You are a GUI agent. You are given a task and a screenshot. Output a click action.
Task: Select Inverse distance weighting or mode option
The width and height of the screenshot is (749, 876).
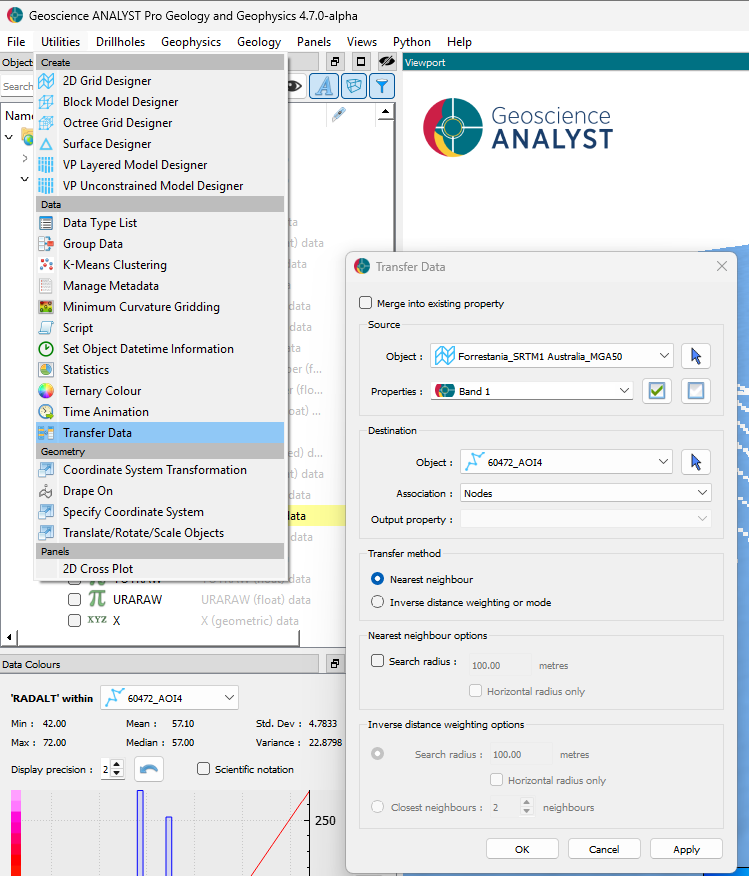[x=377, y=602]
